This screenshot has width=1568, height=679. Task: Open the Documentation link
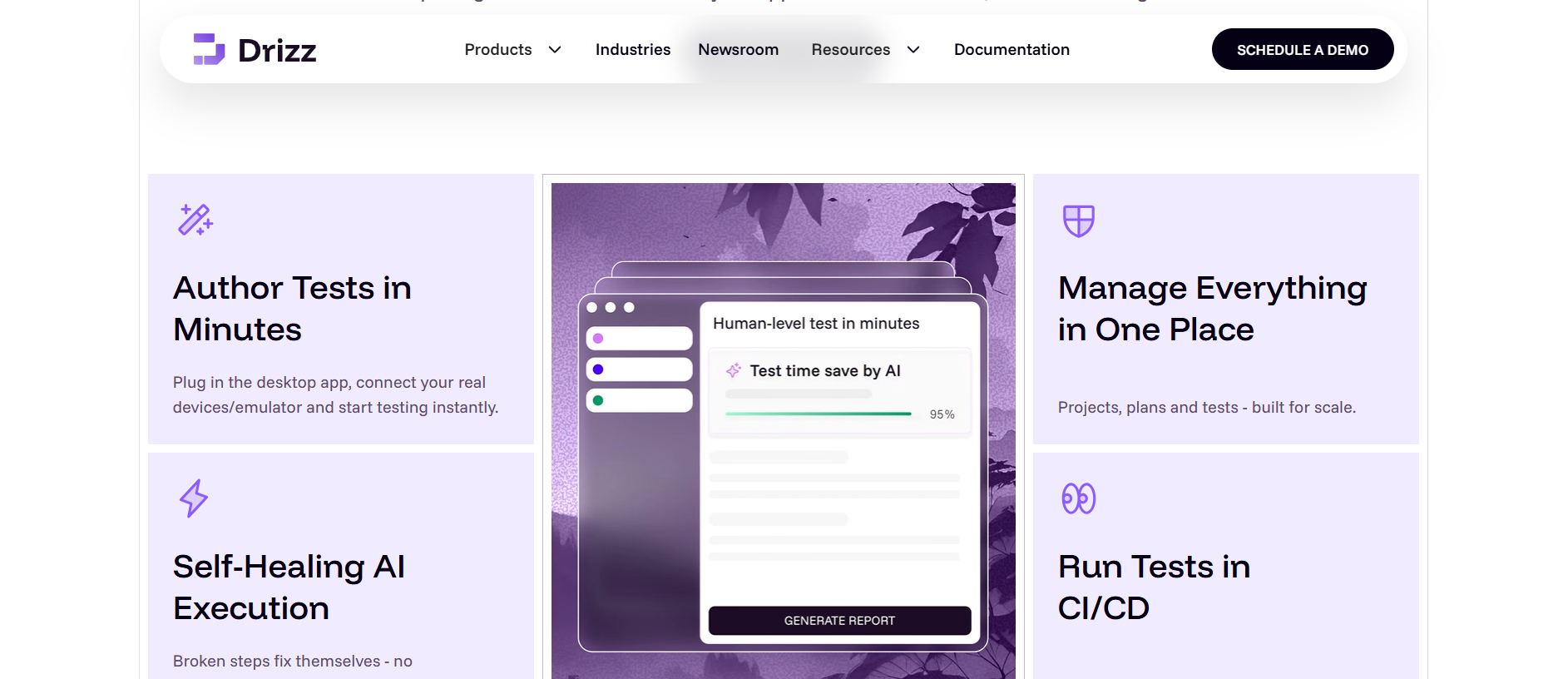1012,50
